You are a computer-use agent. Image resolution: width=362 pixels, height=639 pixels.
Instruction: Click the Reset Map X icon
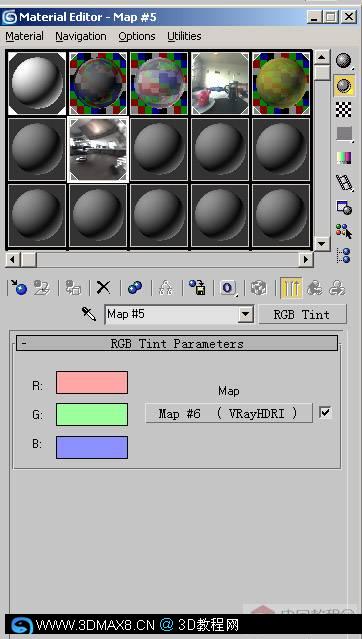click(103, 288)
